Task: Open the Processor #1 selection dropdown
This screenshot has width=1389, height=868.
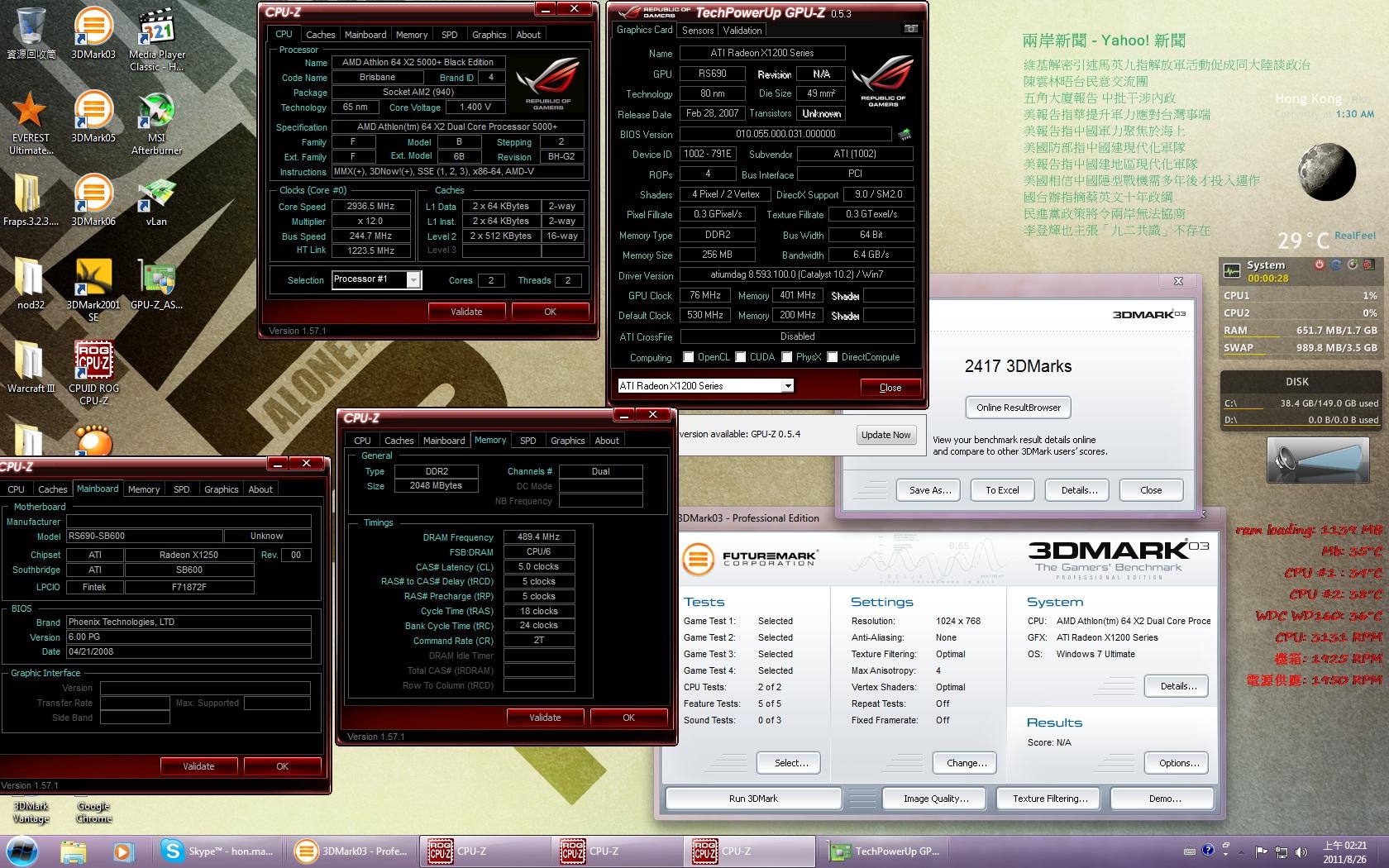Action: point(377,279)
